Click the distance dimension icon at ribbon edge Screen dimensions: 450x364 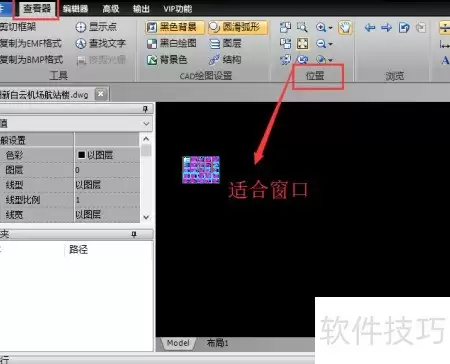click(445, 44)
